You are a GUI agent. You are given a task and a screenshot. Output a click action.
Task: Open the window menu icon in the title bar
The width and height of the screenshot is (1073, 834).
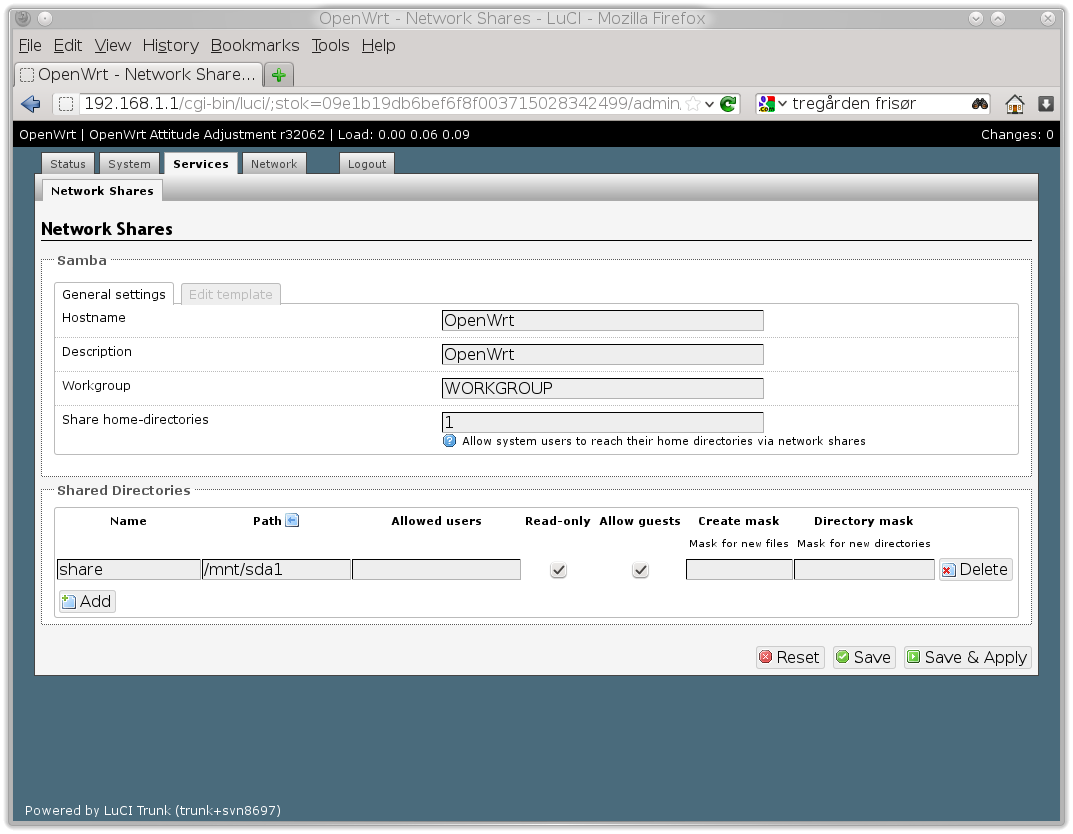23,18
